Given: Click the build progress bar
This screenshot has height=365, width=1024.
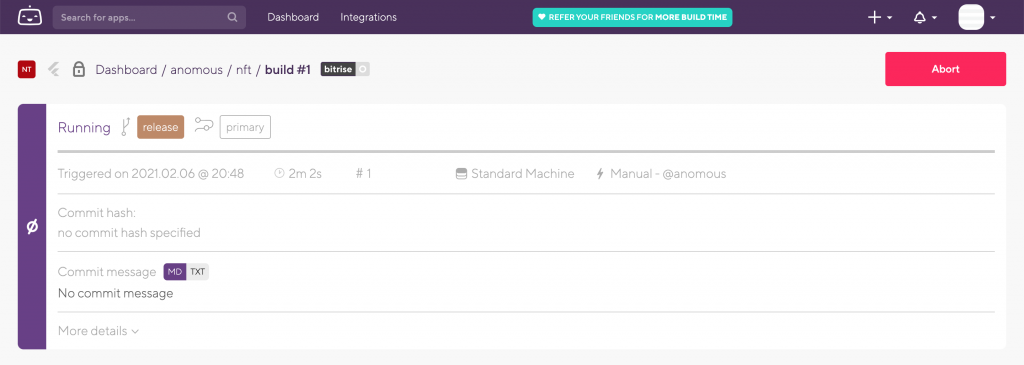Looking at the screenshot, I should (x=526, y=151).
